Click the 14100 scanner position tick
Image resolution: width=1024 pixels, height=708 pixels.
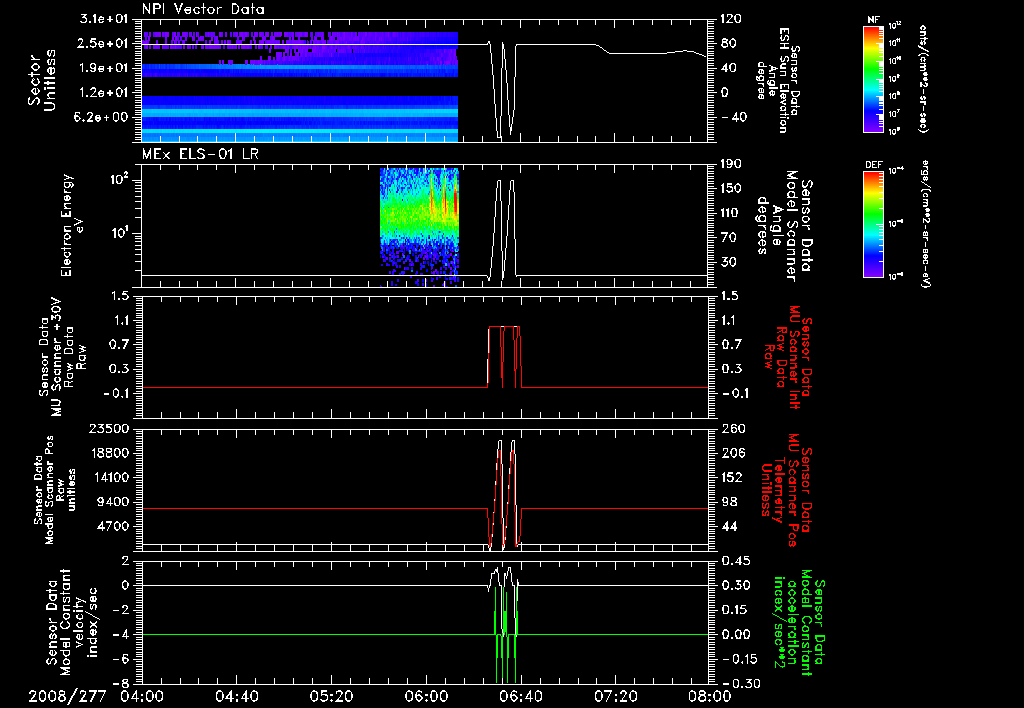[x=108, y=477]
